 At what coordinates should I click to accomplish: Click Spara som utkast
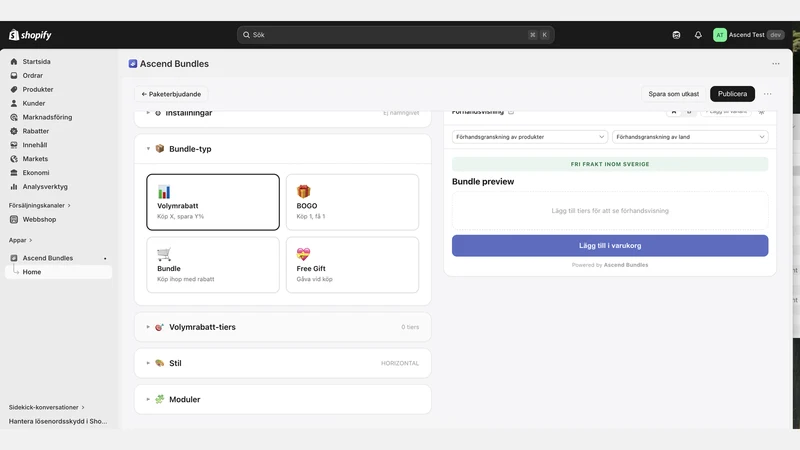673,94
